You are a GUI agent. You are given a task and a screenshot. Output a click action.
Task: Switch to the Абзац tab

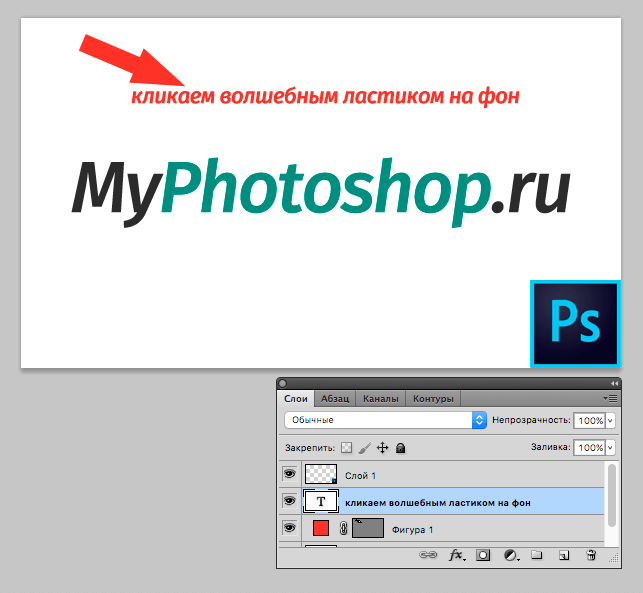(x=335, y=399)
